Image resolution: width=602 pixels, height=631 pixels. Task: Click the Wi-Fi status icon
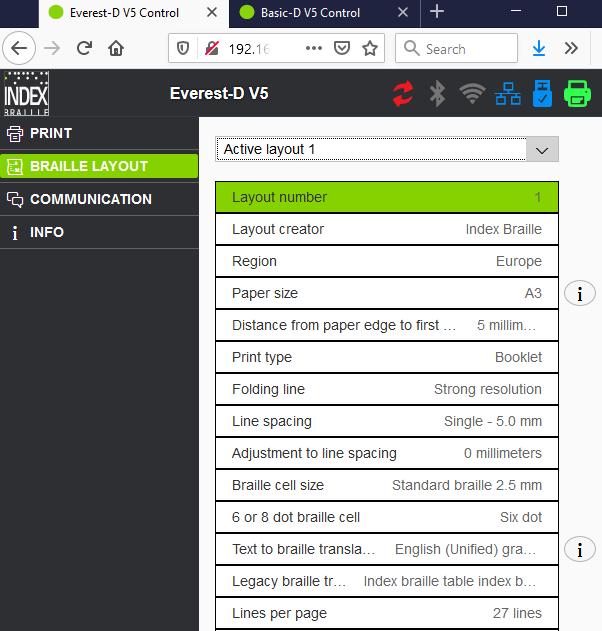pos(472,94)
